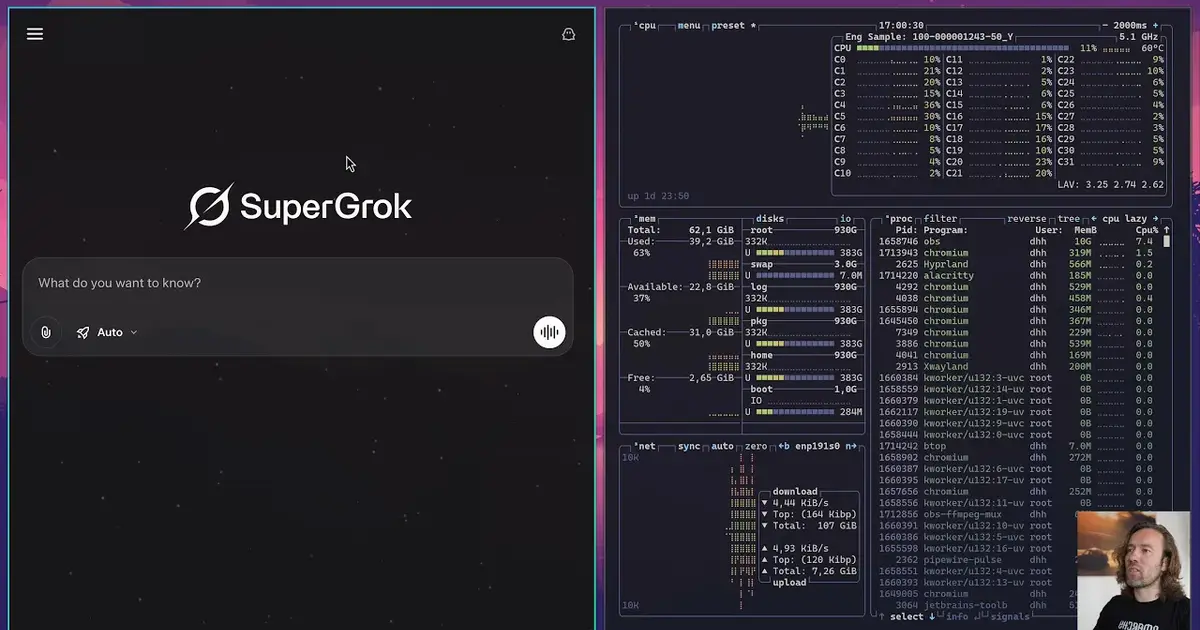Viewport: 1200px width, 630px height.
Task: Click the 'cpu lazy' sort label
Action: point(1124,218)
